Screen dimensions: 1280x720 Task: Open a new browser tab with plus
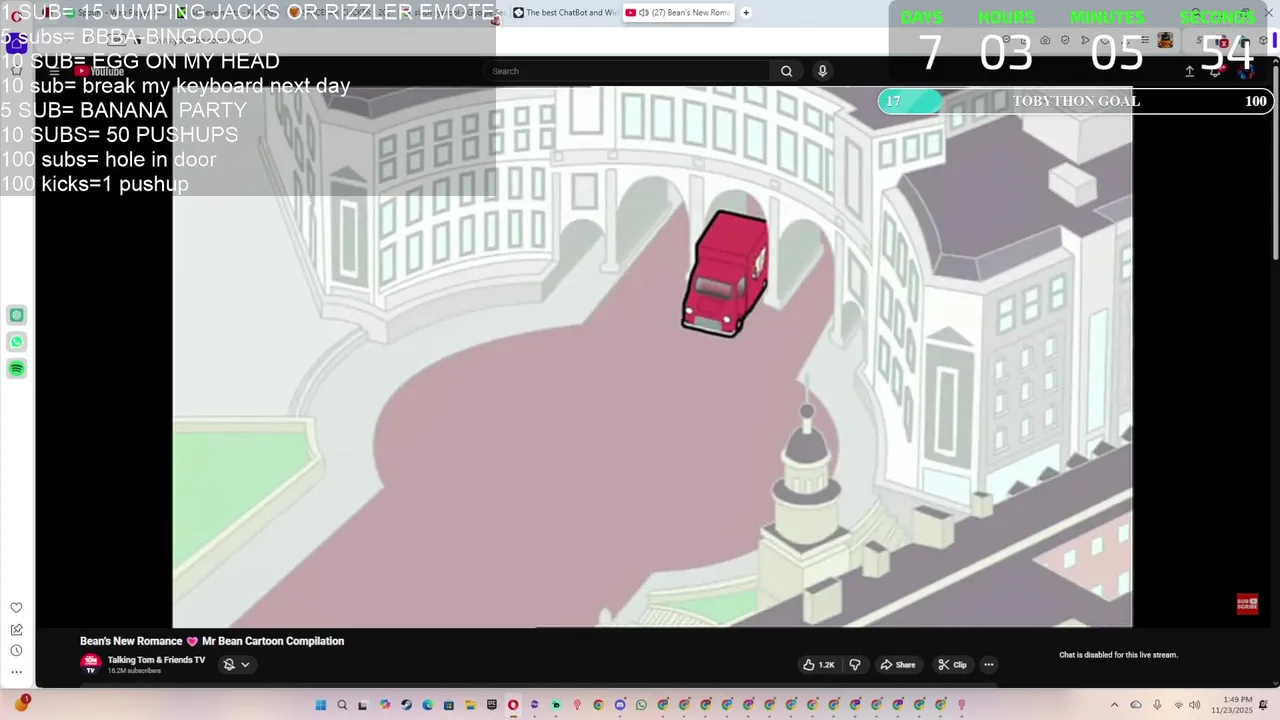(746, 13)
